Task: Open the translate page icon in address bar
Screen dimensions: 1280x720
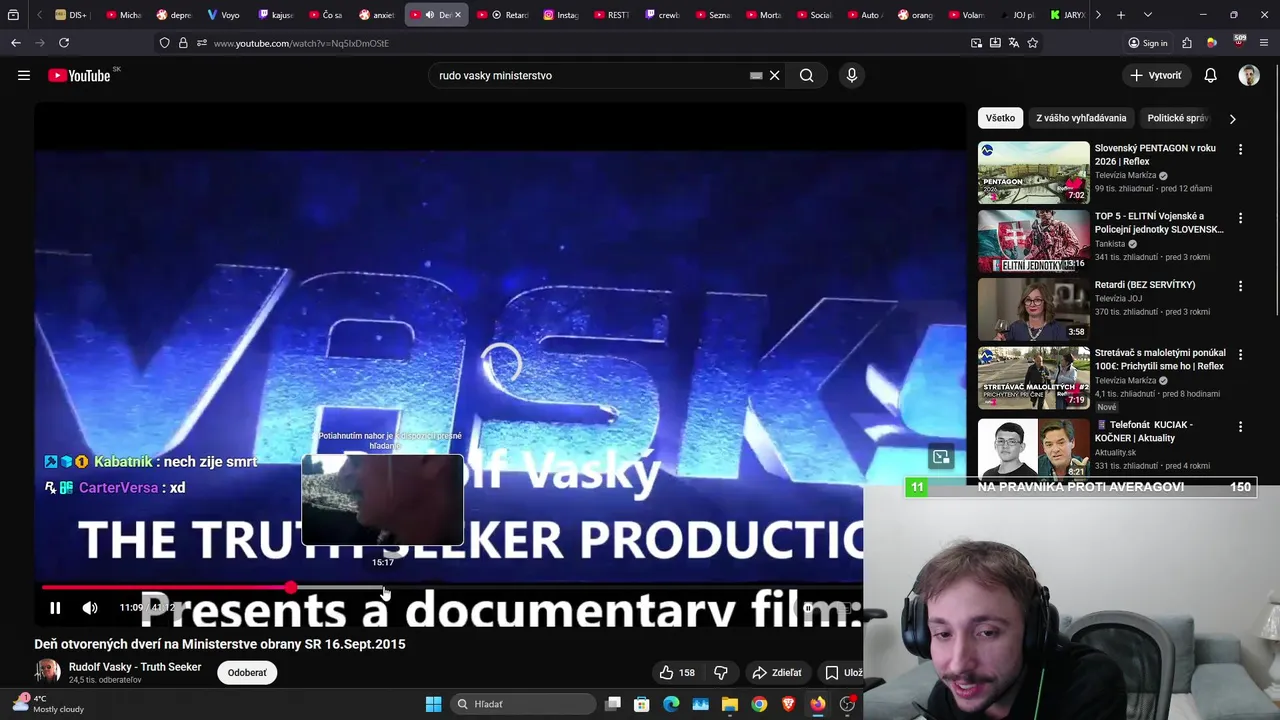Action: click(x=1014, y=43)
